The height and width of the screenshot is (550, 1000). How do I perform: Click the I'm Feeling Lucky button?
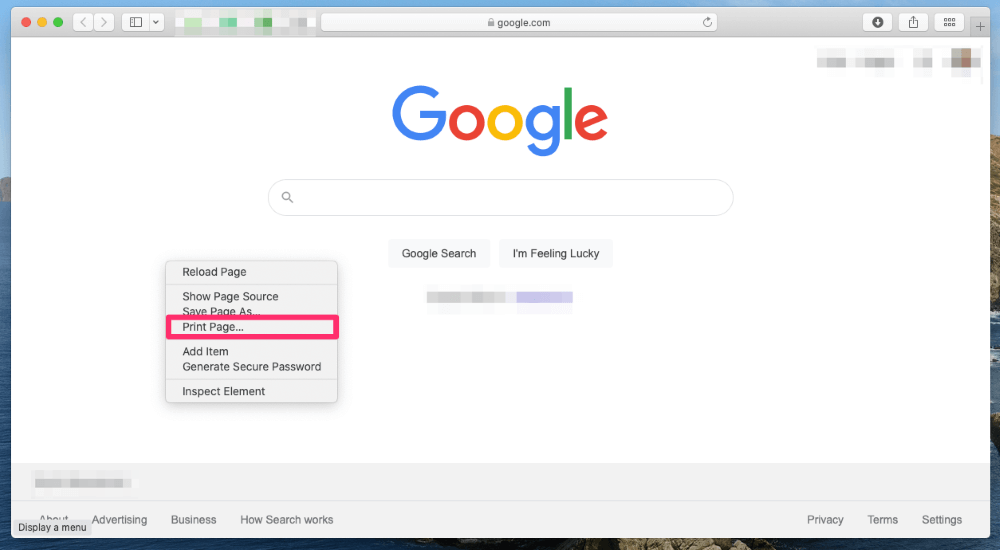click(x=555, y=253)
